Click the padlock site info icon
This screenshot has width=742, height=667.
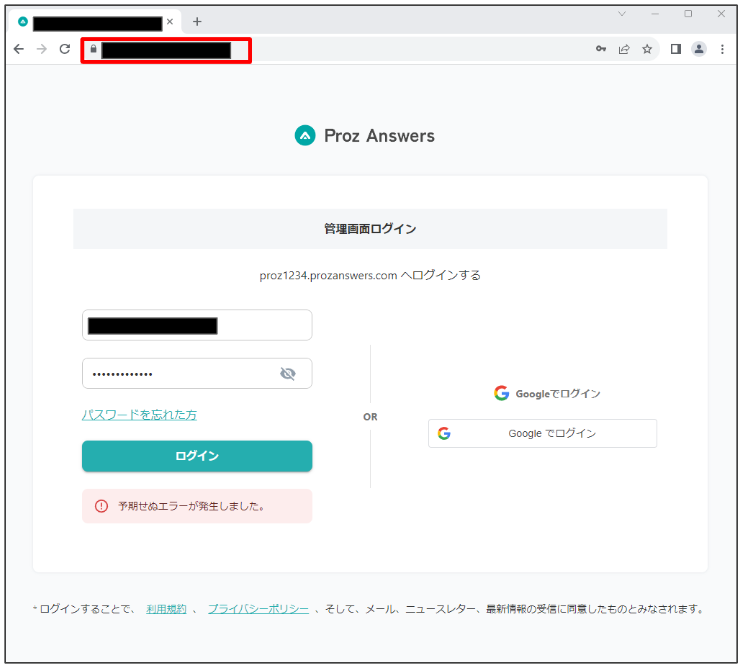pyautogui.click(x=93, y=49)
